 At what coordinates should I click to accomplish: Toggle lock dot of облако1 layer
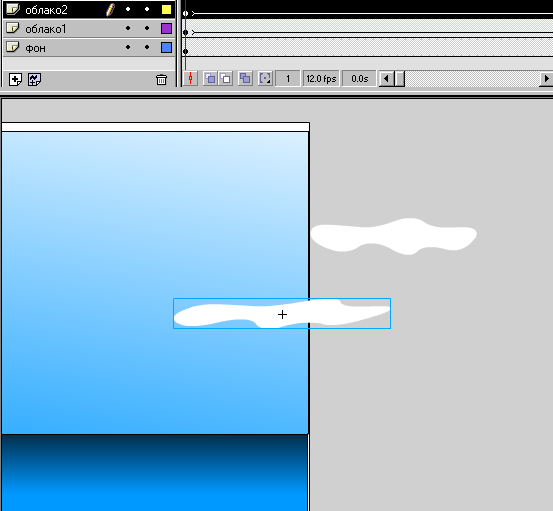(147, 28)
